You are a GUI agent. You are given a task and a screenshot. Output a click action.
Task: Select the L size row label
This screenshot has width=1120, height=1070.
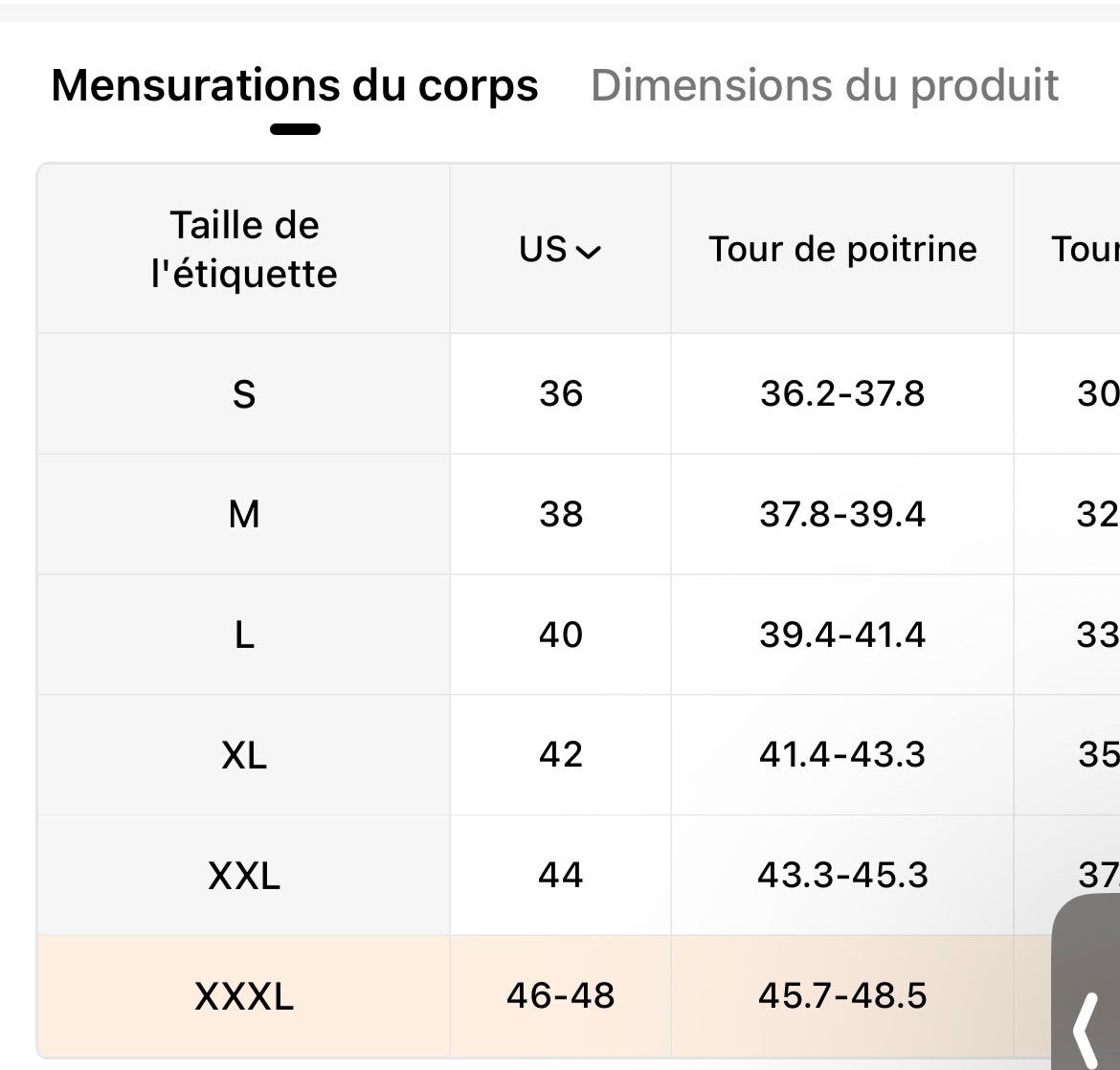(244, 635)
